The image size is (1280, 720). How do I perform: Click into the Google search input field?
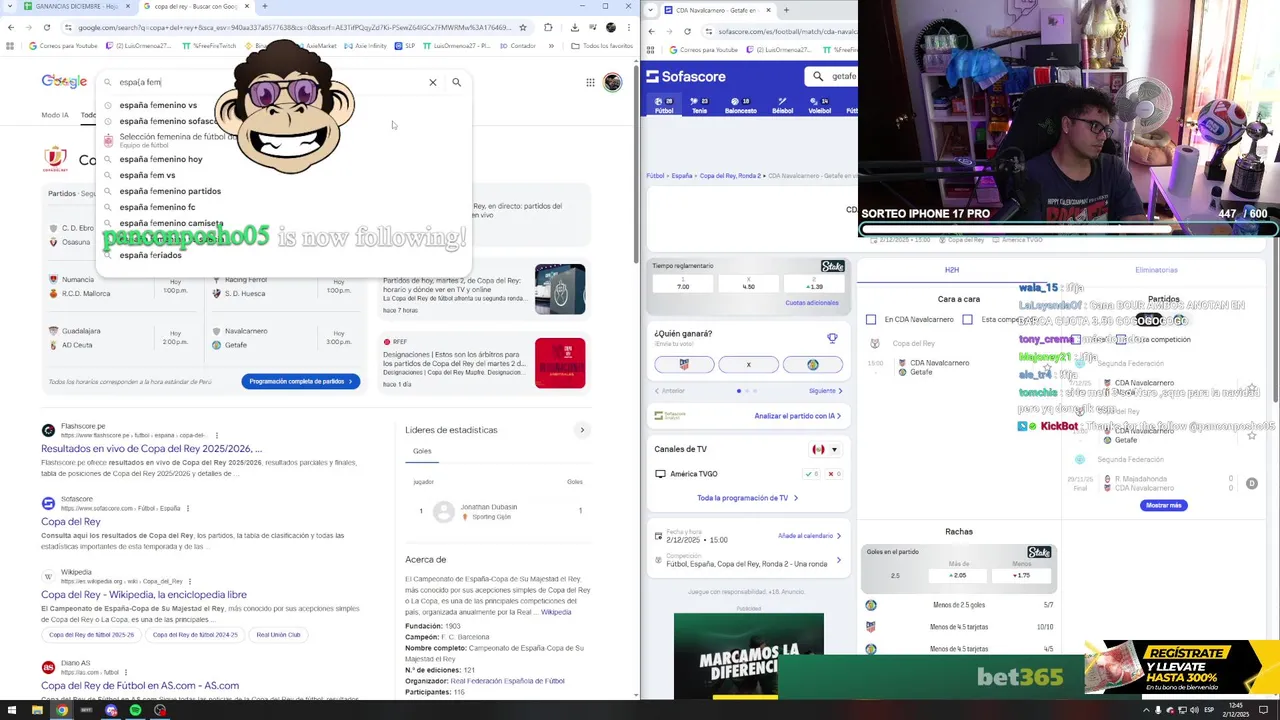pos(270,82)
